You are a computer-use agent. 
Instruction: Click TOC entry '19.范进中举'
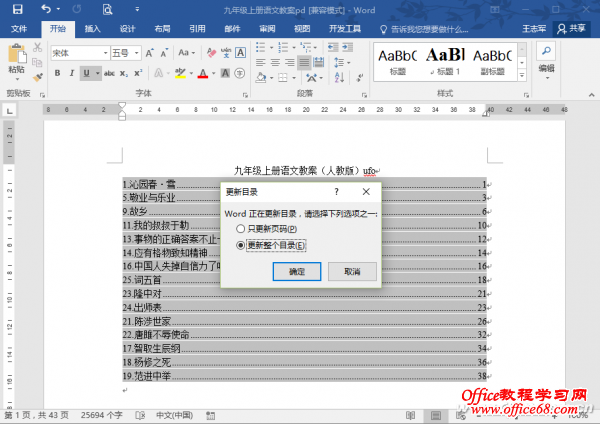304,376
